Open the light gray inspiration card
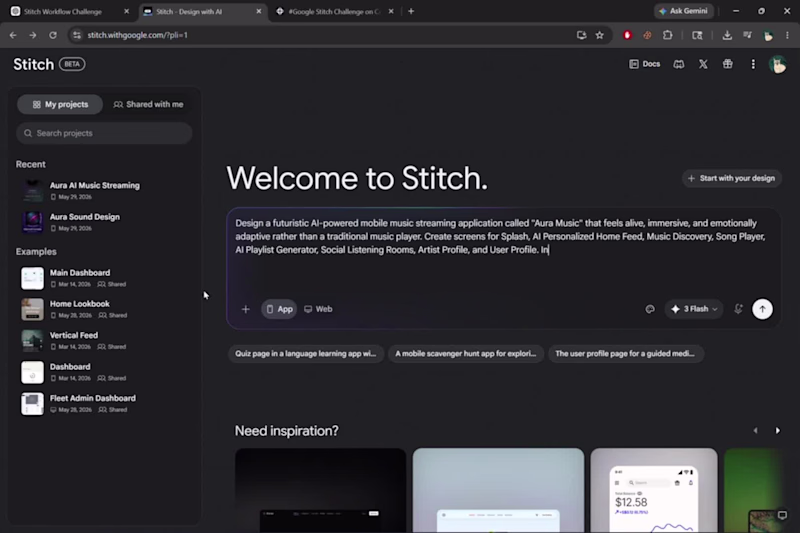This screenshot has height=533, width=800. pos(498,490)
